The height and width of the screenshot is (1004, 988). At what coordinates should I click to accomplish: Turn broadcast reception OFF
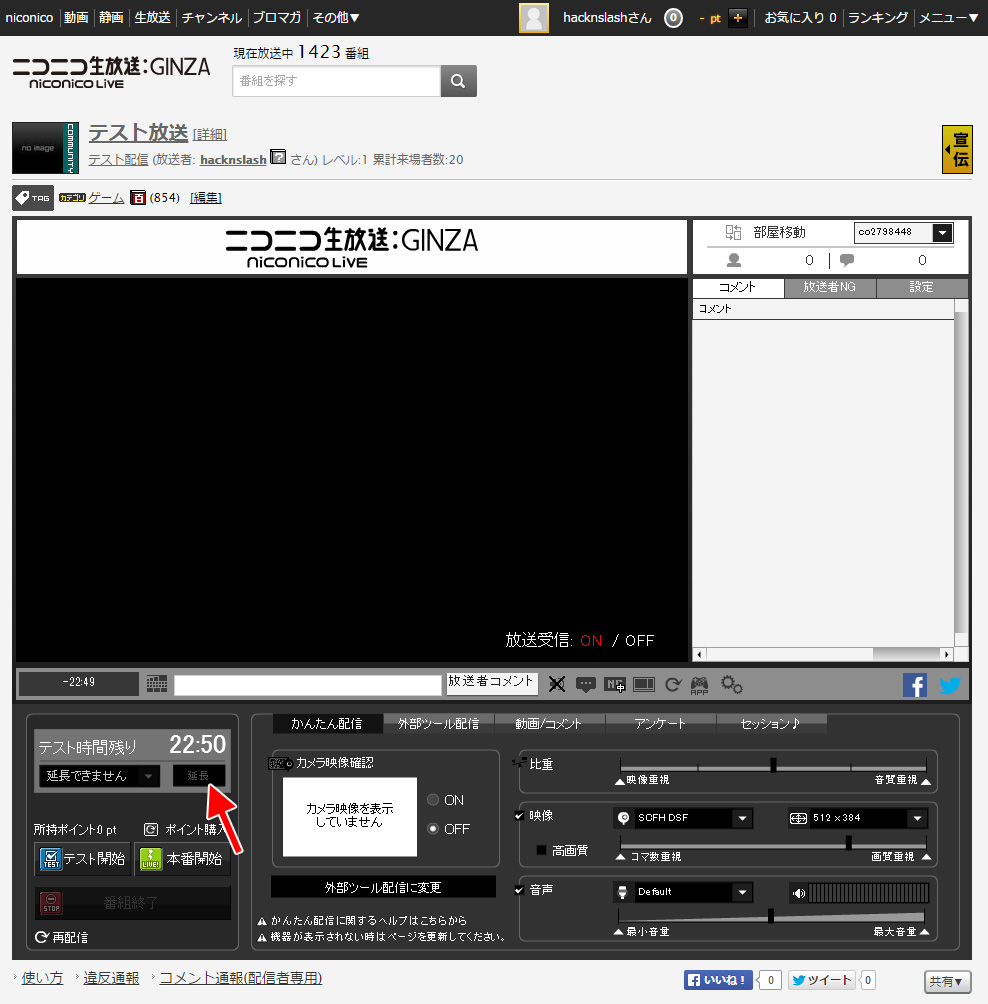click(x=640, y=640)
